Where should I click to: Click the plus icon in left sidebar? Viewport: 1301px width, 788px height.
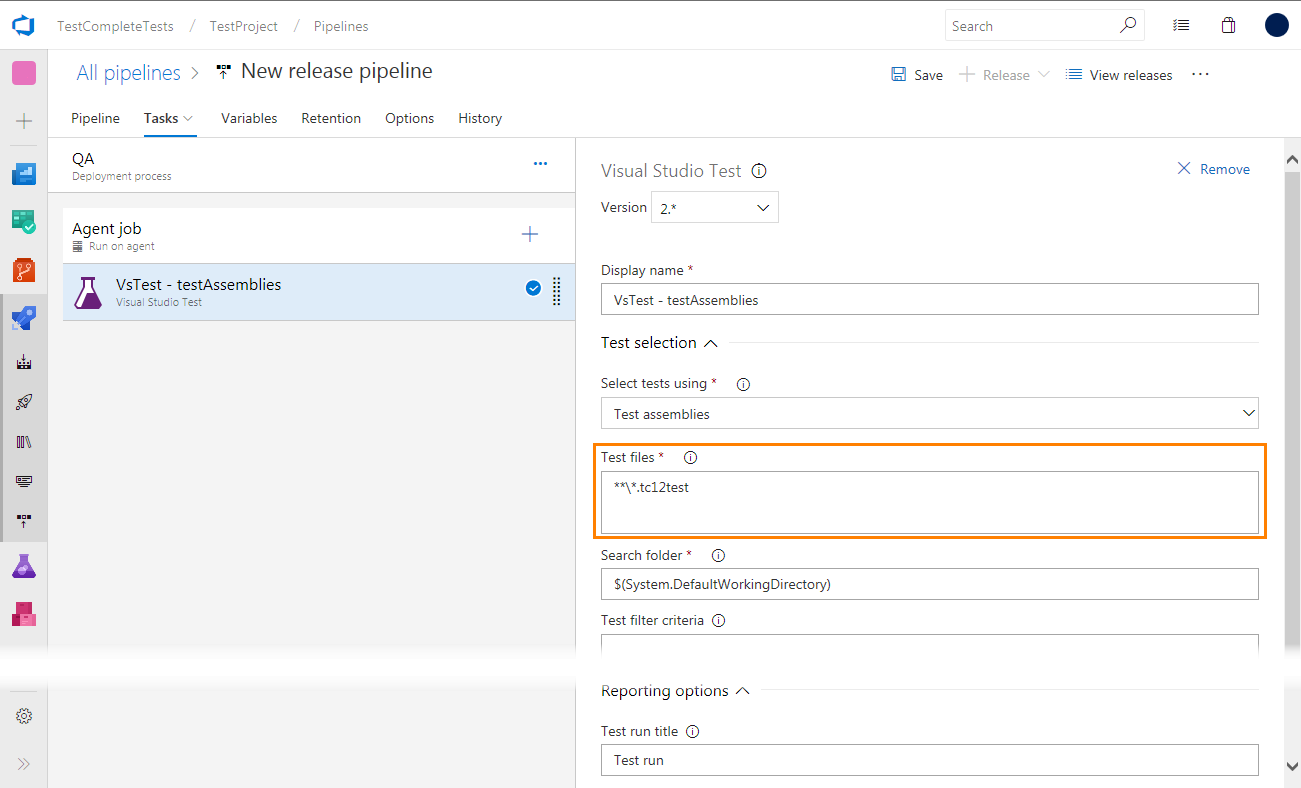pos(24,121)
